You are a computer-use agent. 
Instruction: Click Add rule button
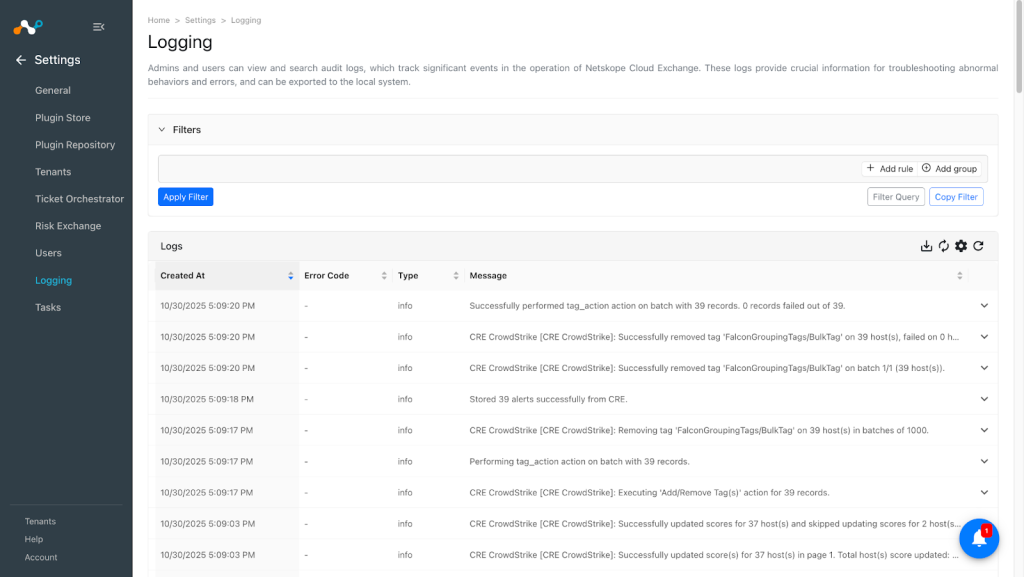[x=889, y=168]
